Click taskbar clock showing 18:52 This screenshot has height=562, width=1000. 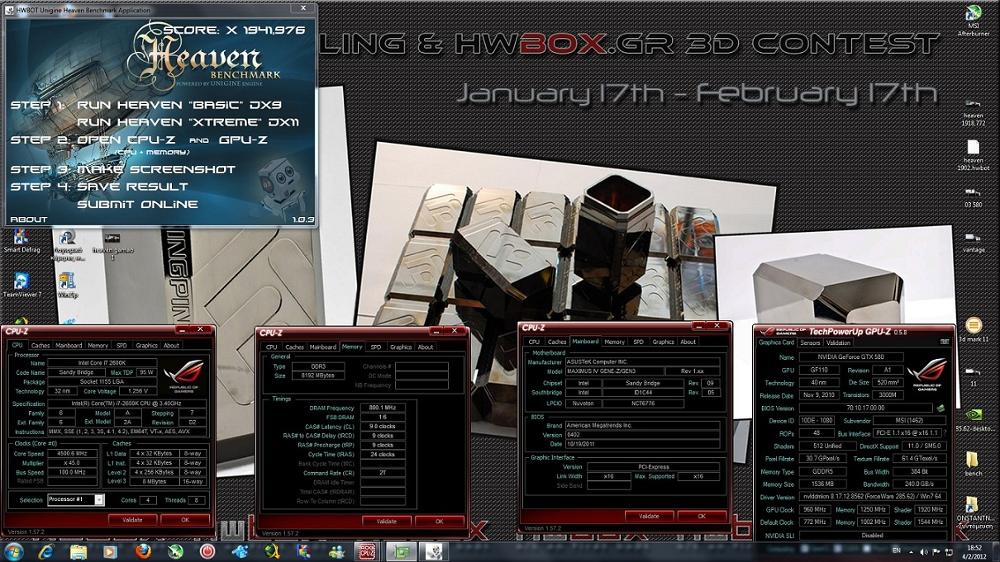(x=974, y=552)
